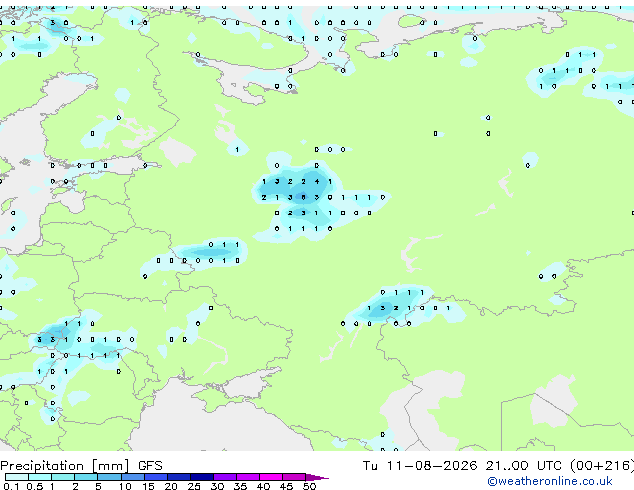Click the "(00+216)" forecast offset text
The height and width of the screenshot is (490, 634).
coord(602,465)
